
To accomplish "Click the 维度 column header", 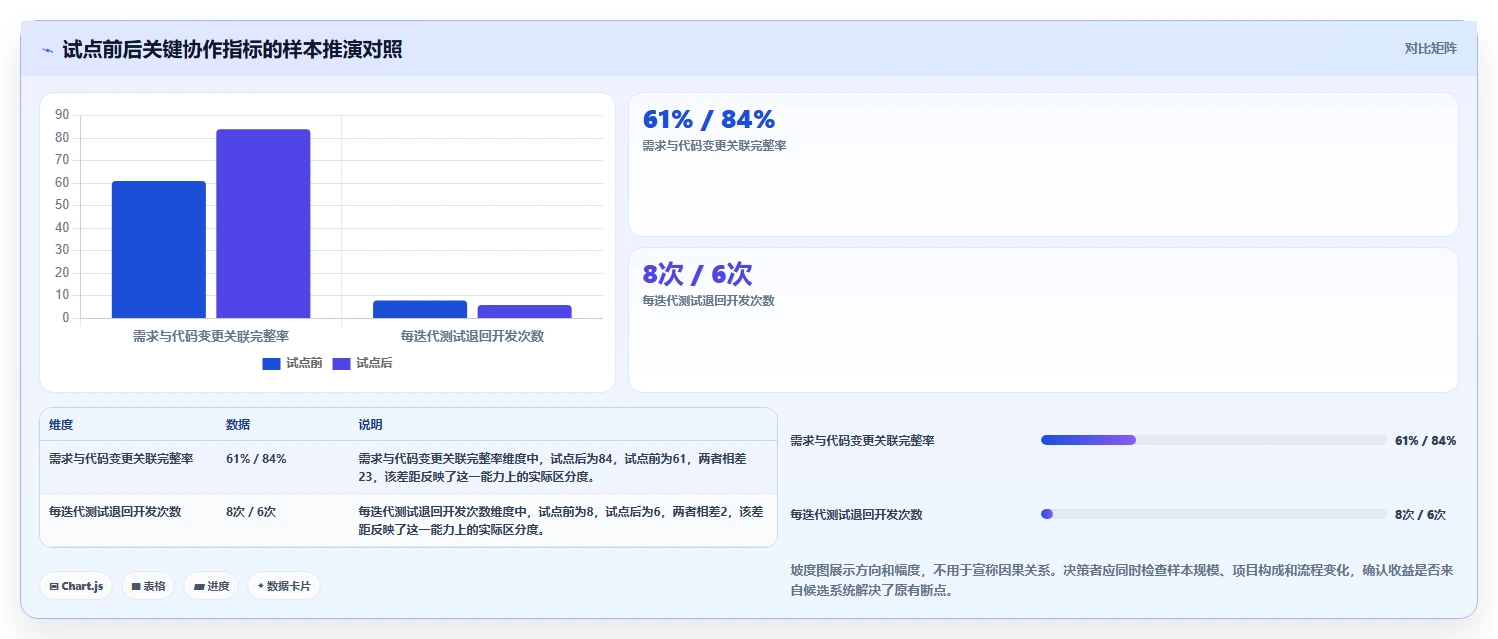I will click(x=61, y=425).
